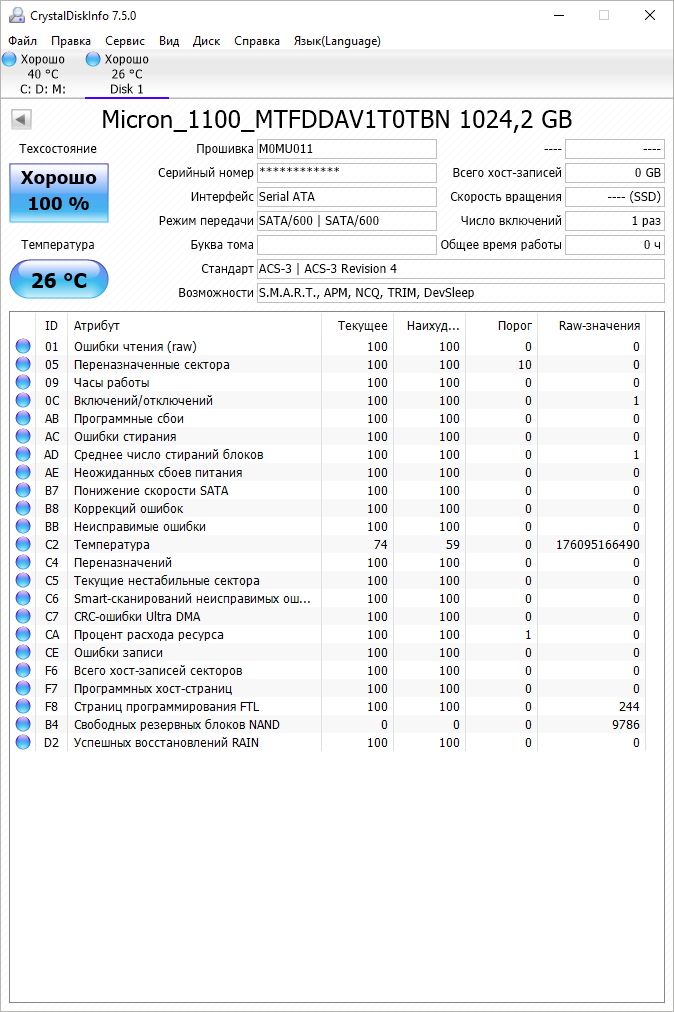Click the previous disk arrow button
The height and width of the screenshot is (1012, 674).
click(21, 119)
